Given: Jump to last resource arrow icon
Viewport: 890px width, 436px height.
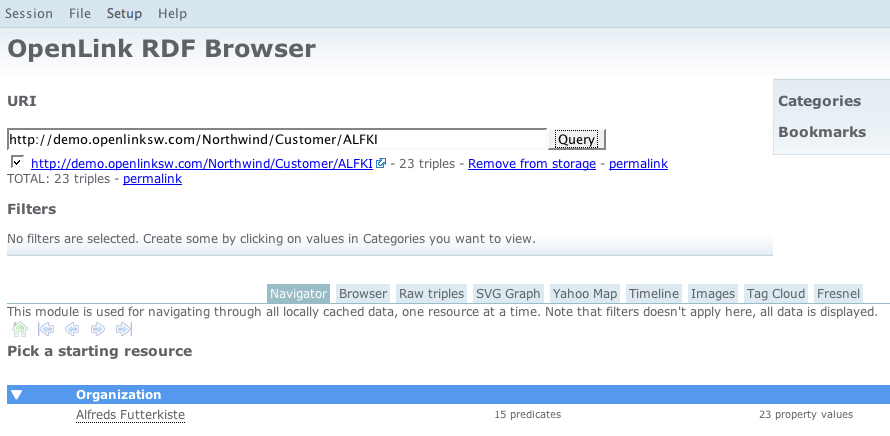Looking at the screenshot, I should (x=124, y=329).
